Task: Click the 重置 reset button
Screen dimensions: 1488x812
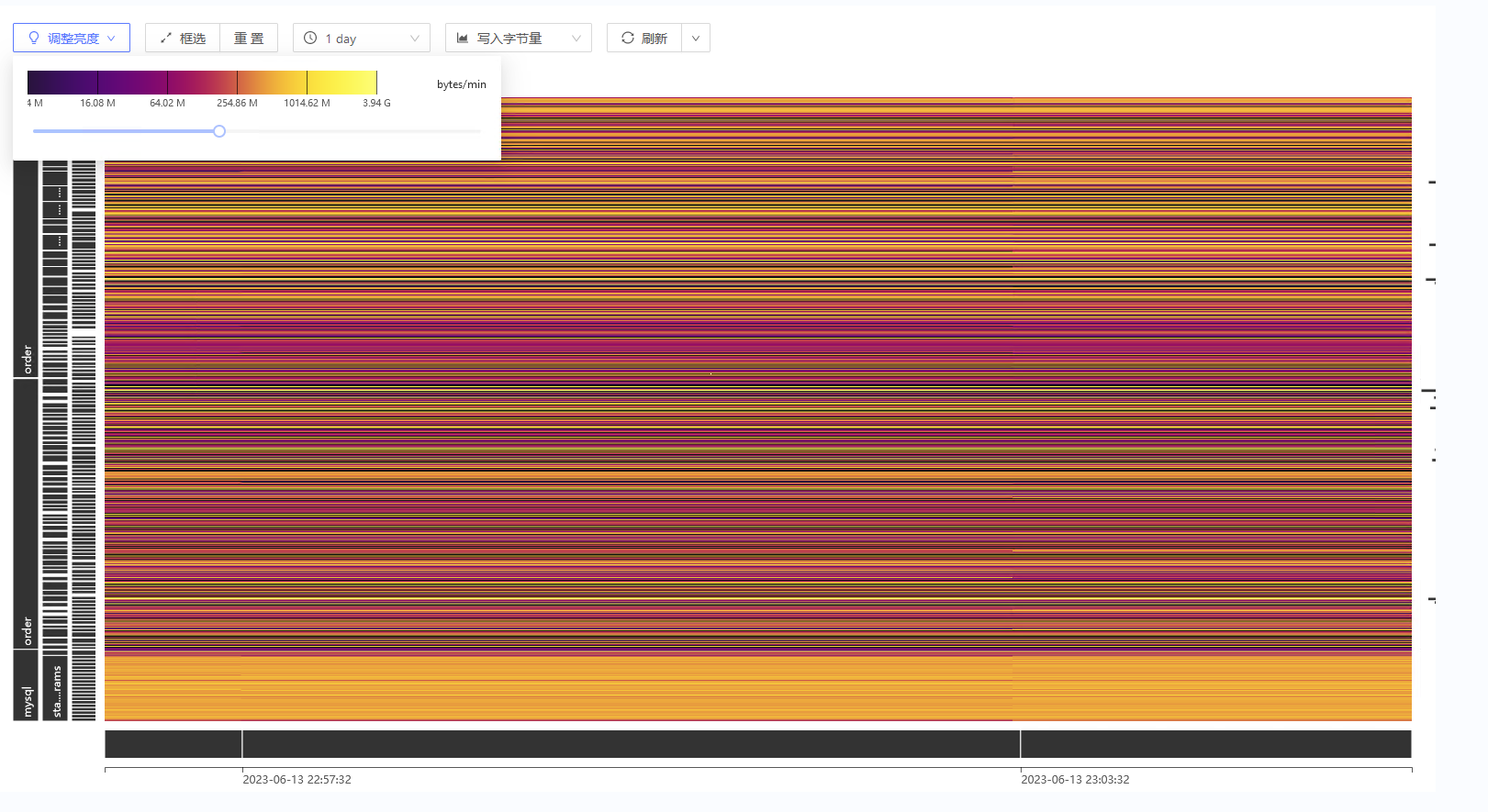Action: tap(249, 38)
